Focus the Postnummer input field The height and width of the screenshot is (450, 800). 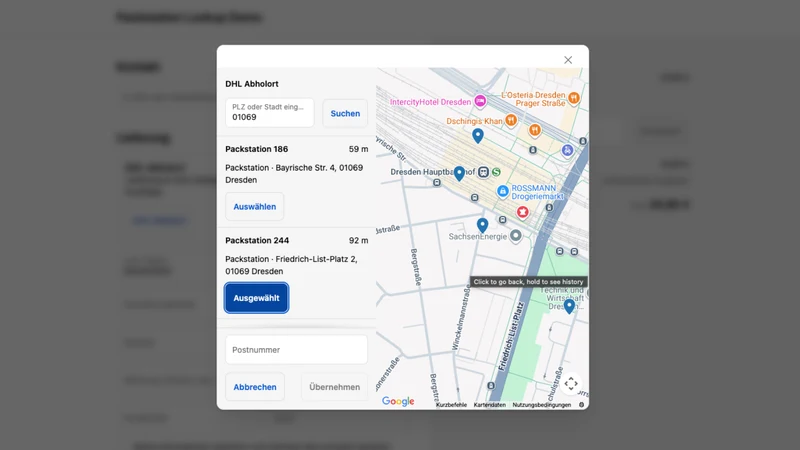[296, 349]
